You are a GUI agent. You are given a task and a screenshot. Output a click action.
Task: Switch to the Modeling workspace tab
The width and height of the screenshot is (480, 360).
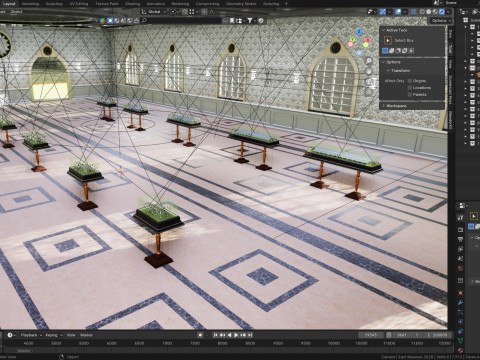pyautogui.click(x=30, y=4)
